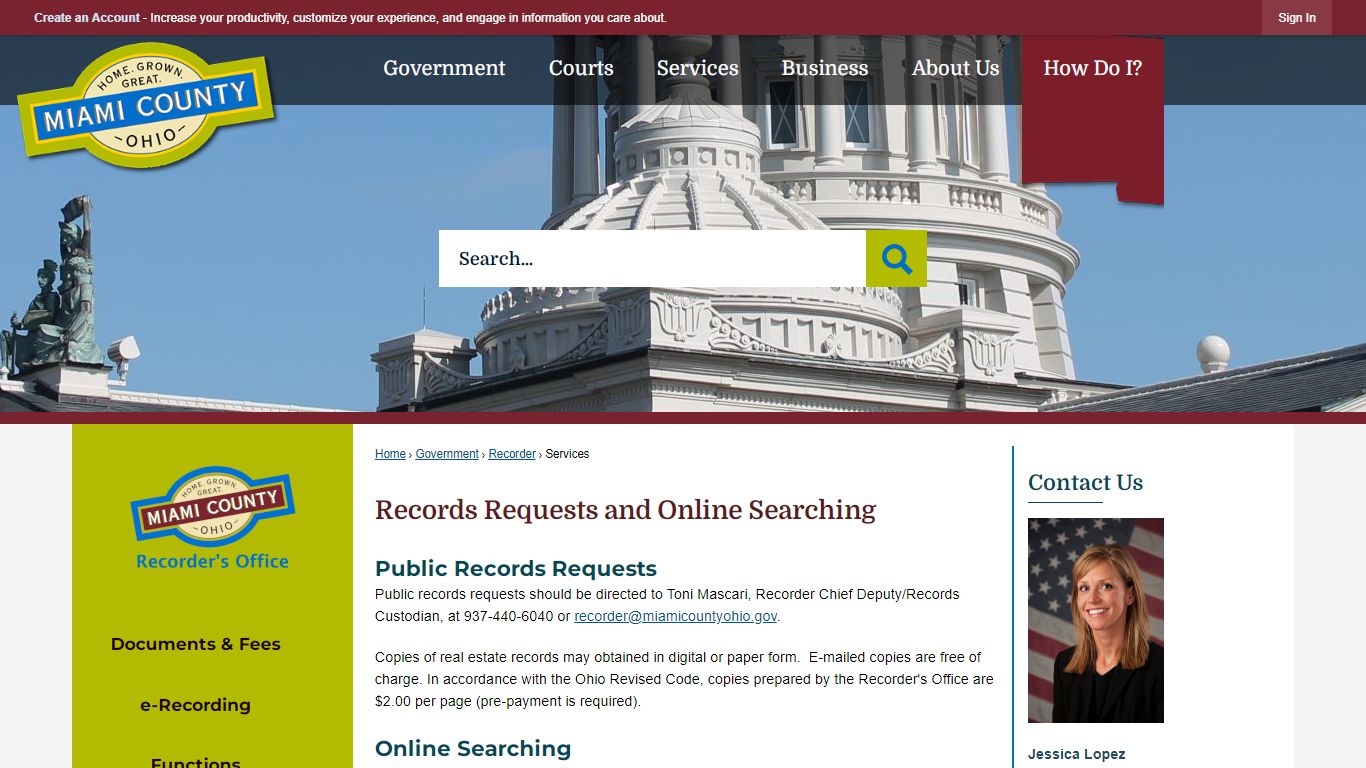Go to Government breadcrumb link
The width and height of the screenshot is (1366, 768).
click(447, 454)
